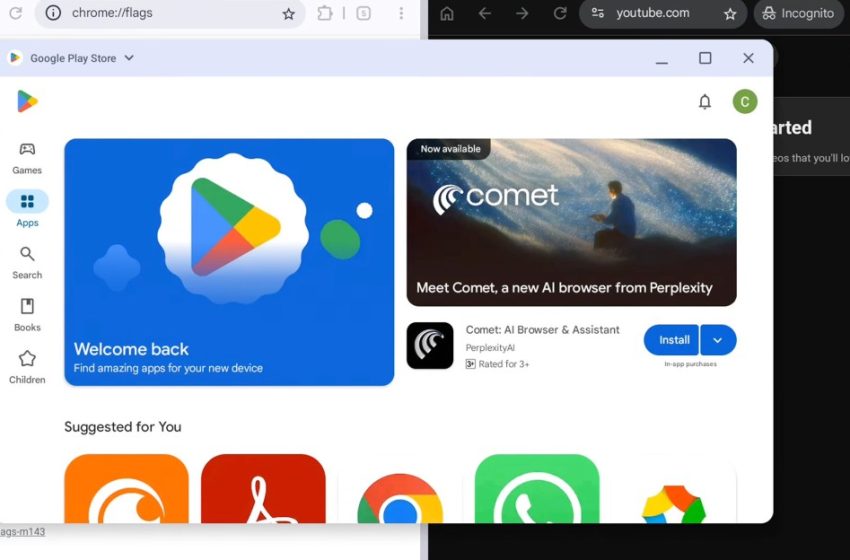Open the Adobe Acrobat suggested app
The width and height of the screenshot is (850, 560).
(263, 488)
